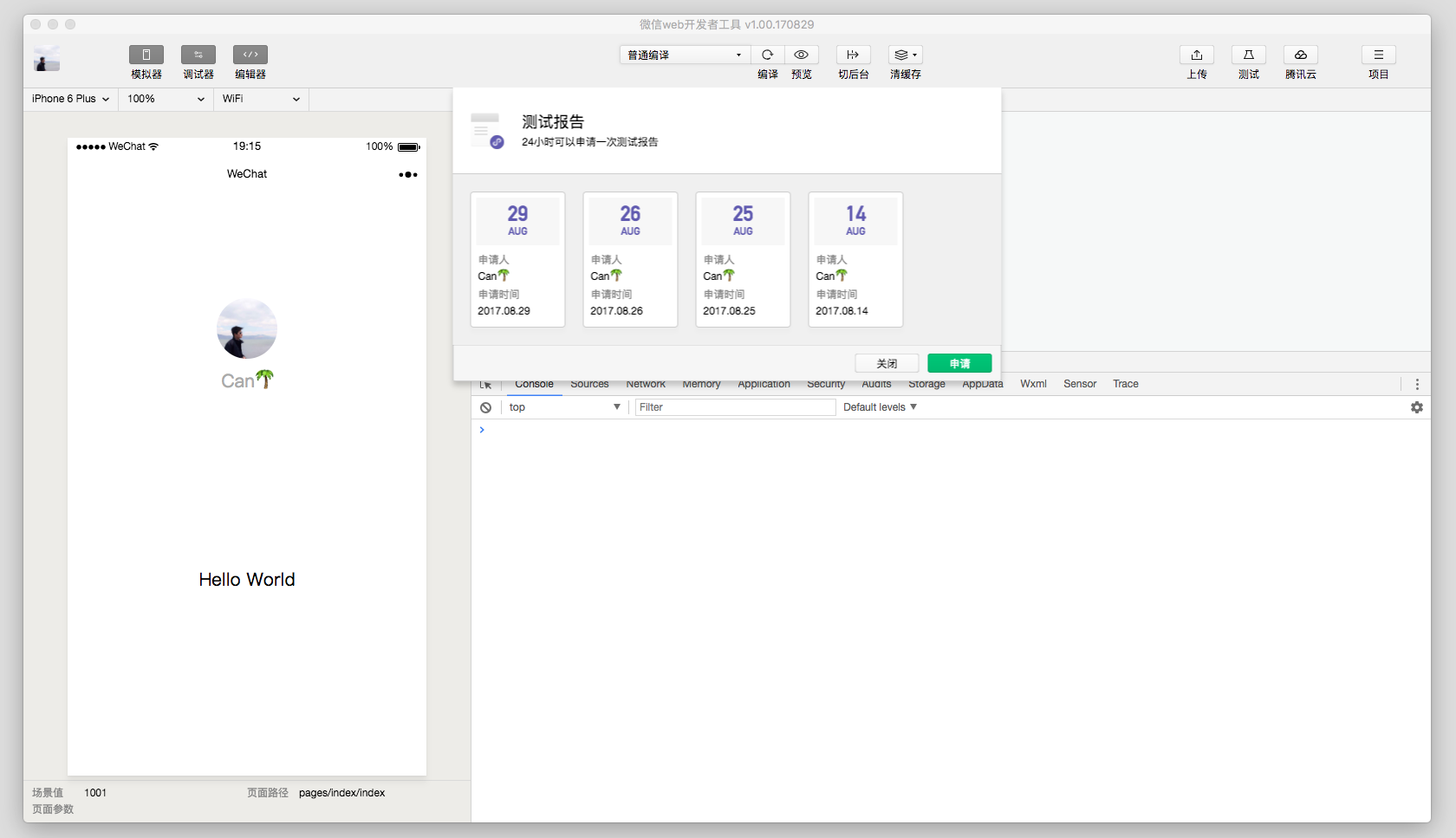Open the clear cache layers icon
Screen dimensions: 1456x838
tap(905, 55)
